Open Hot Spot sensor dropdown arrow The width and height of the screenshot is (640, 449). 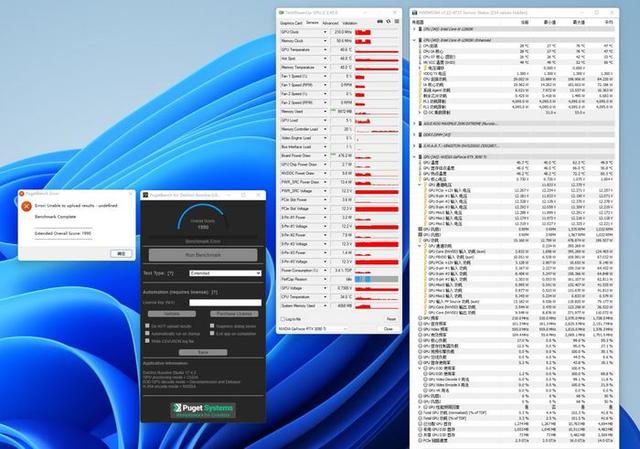tap(325, 58)
